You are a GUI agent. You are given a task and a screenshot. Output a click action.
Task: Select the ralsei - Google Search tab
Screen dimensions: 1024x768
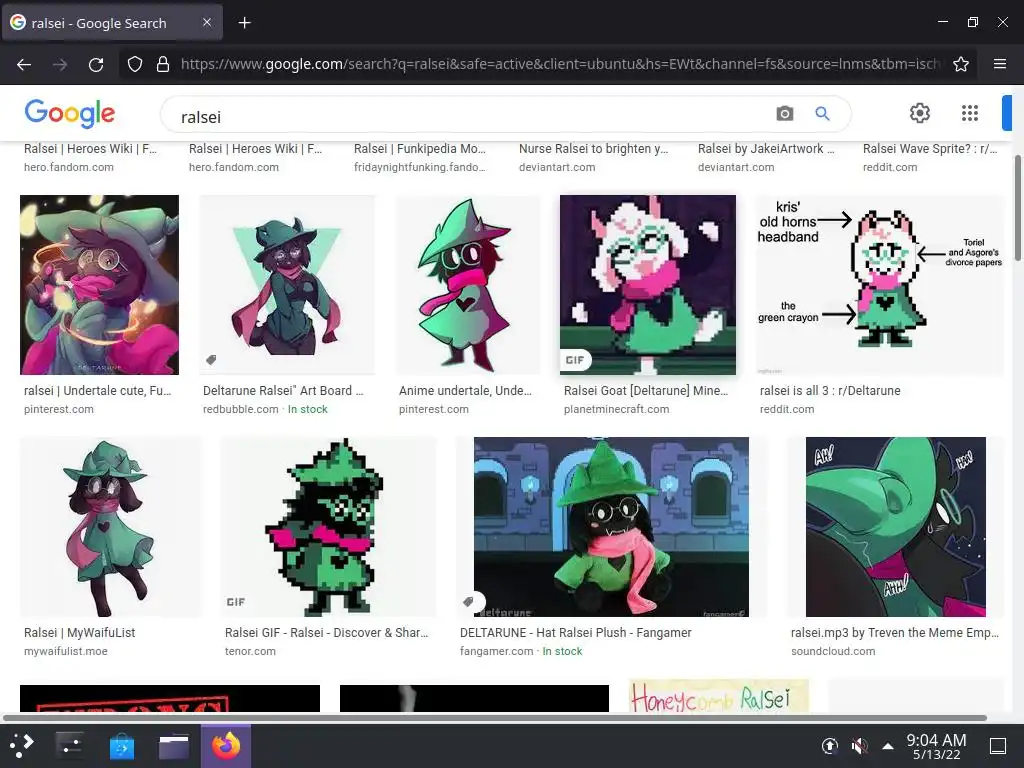(x=112, y=23)
